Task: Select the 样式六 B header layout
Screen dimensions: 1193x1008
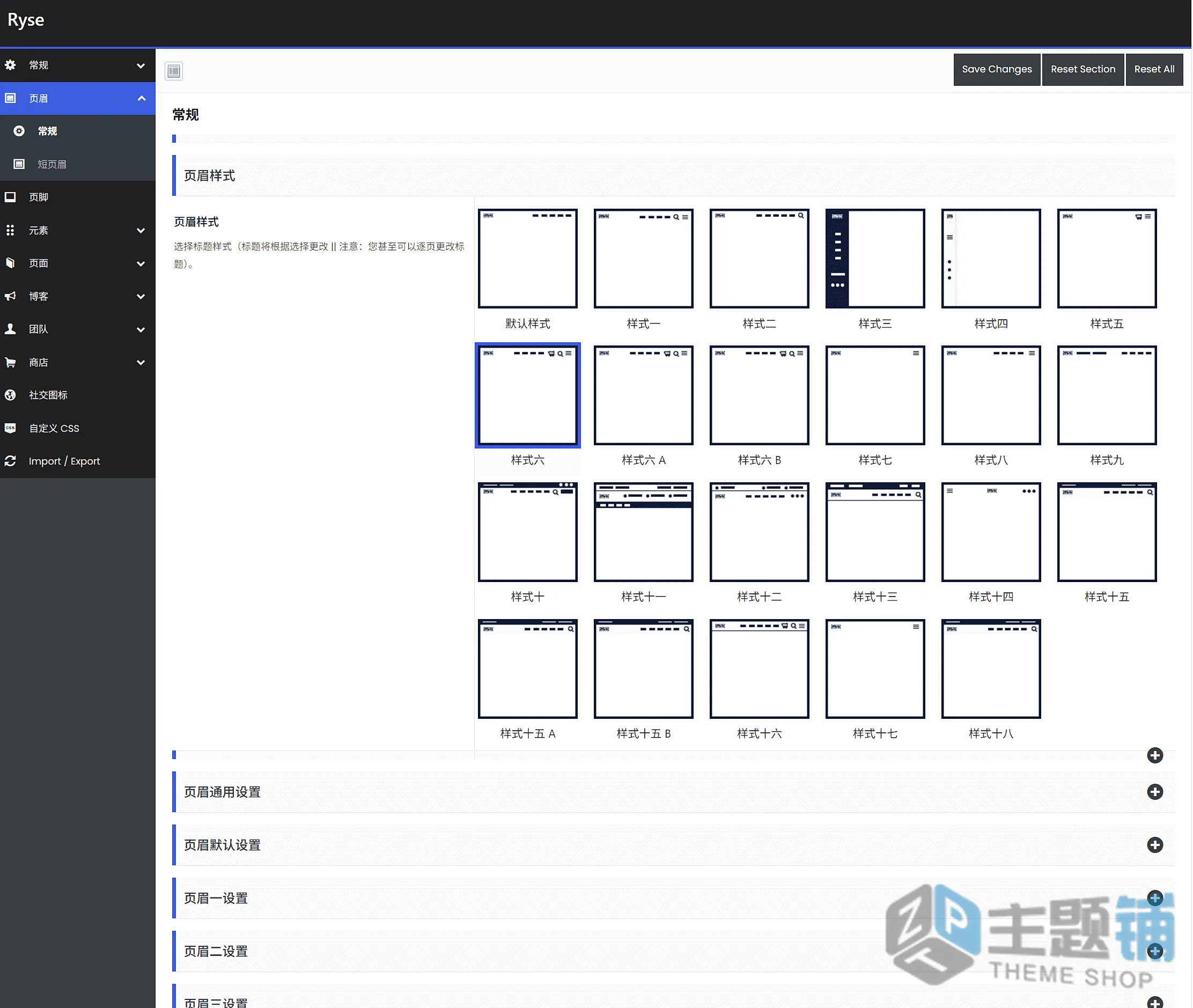Action: click(x=760, y=395)
